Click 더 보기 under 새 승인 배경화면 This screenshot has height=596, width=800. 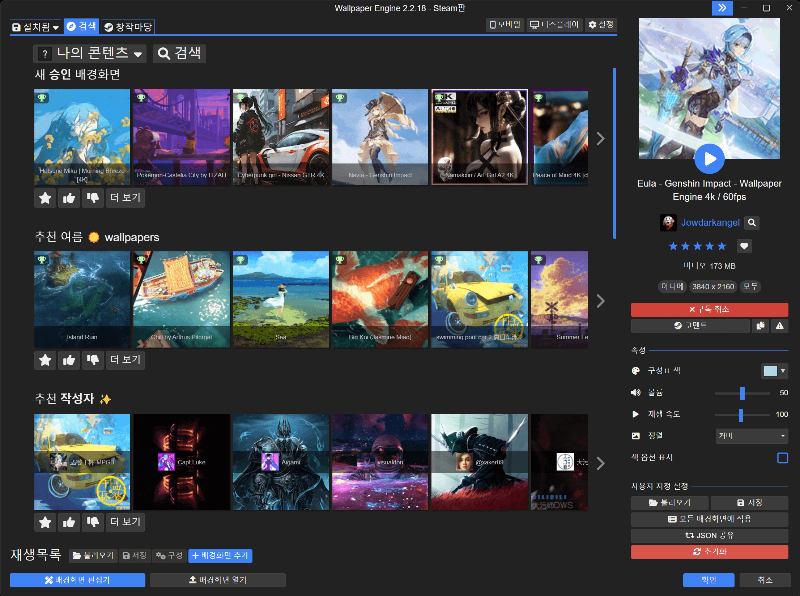126,198
